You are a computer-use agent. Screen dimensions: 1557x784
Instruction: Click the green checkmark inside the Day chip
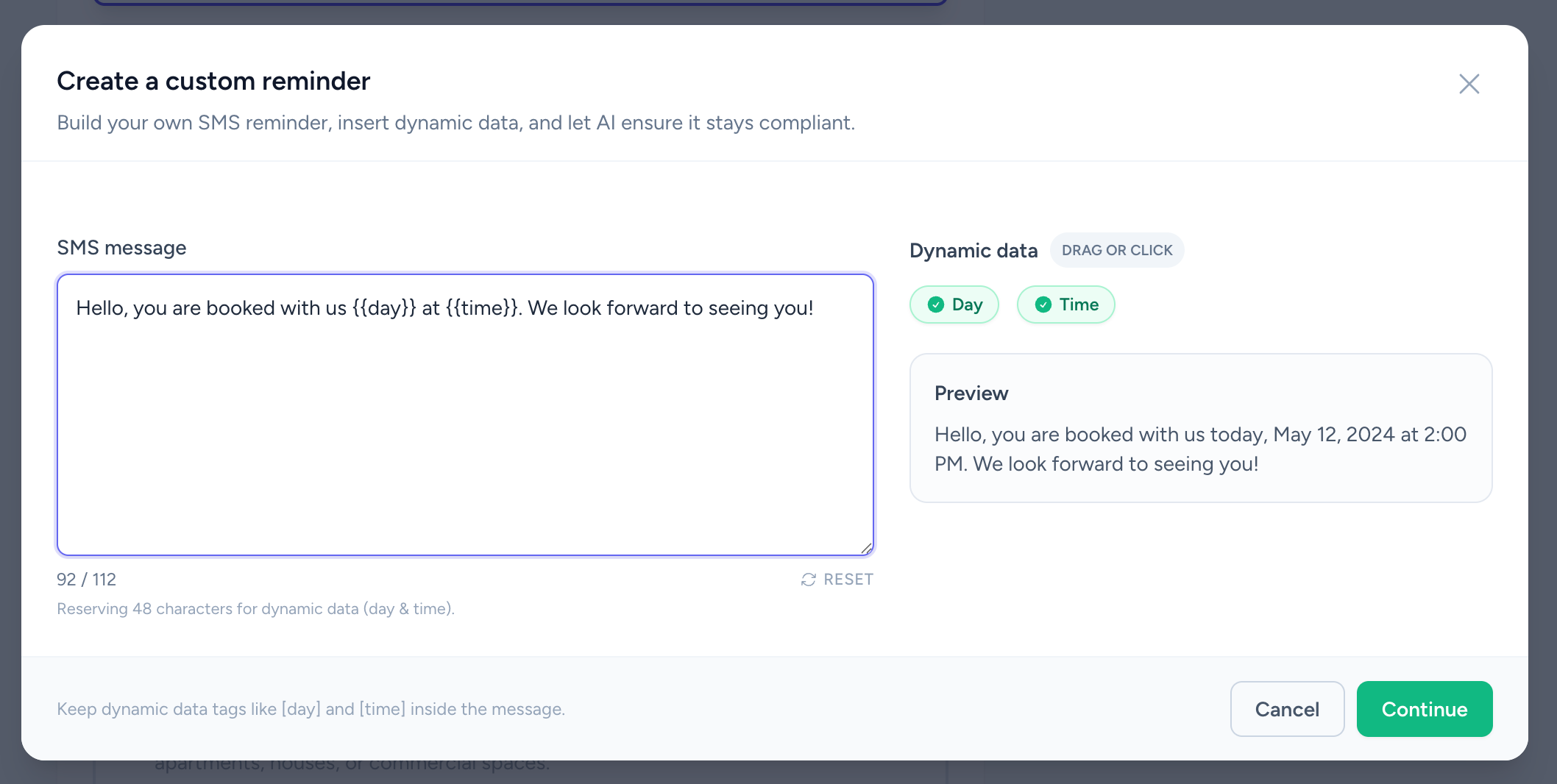(x=935, y=304)
